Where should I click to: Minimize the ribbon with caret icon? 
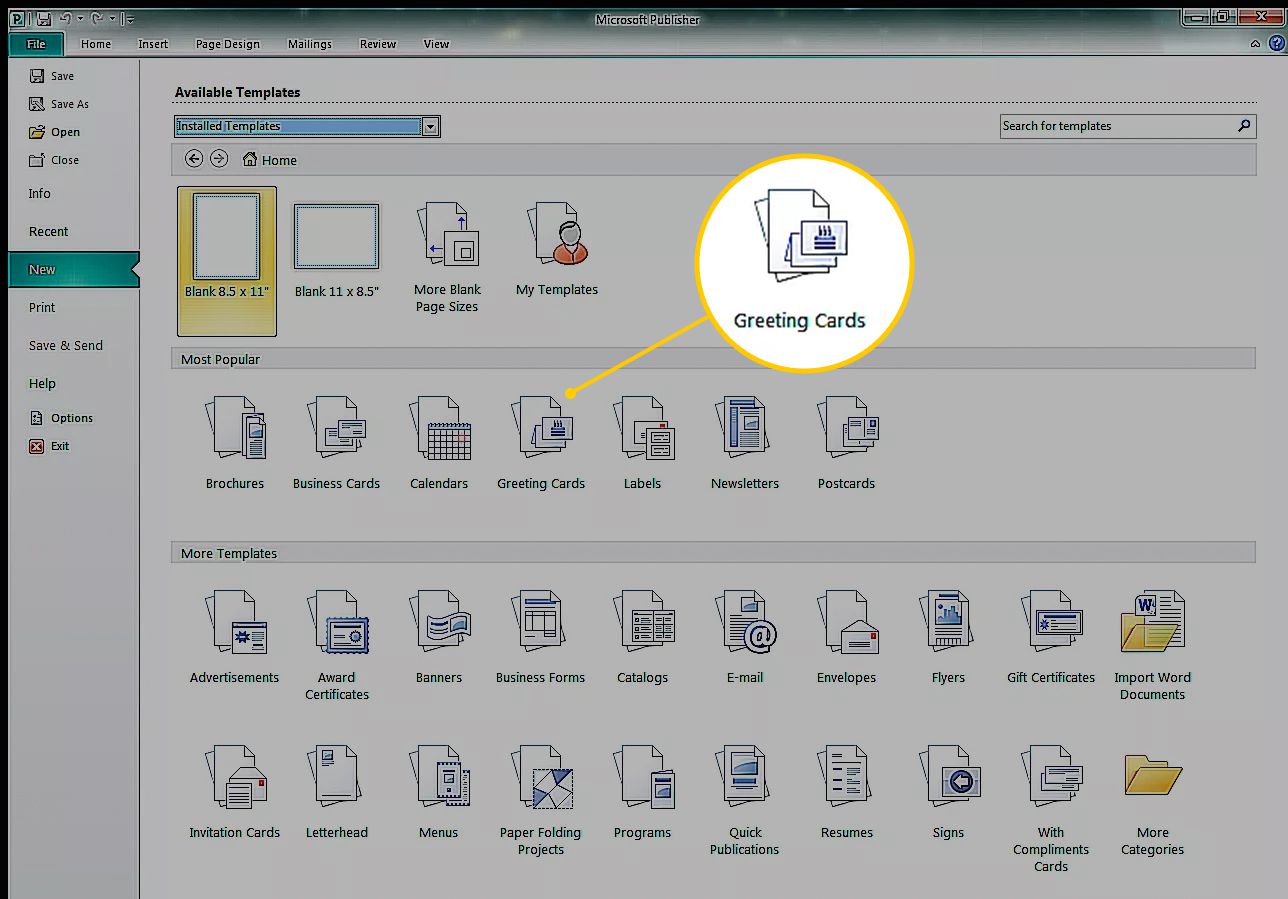(1255, 44)
